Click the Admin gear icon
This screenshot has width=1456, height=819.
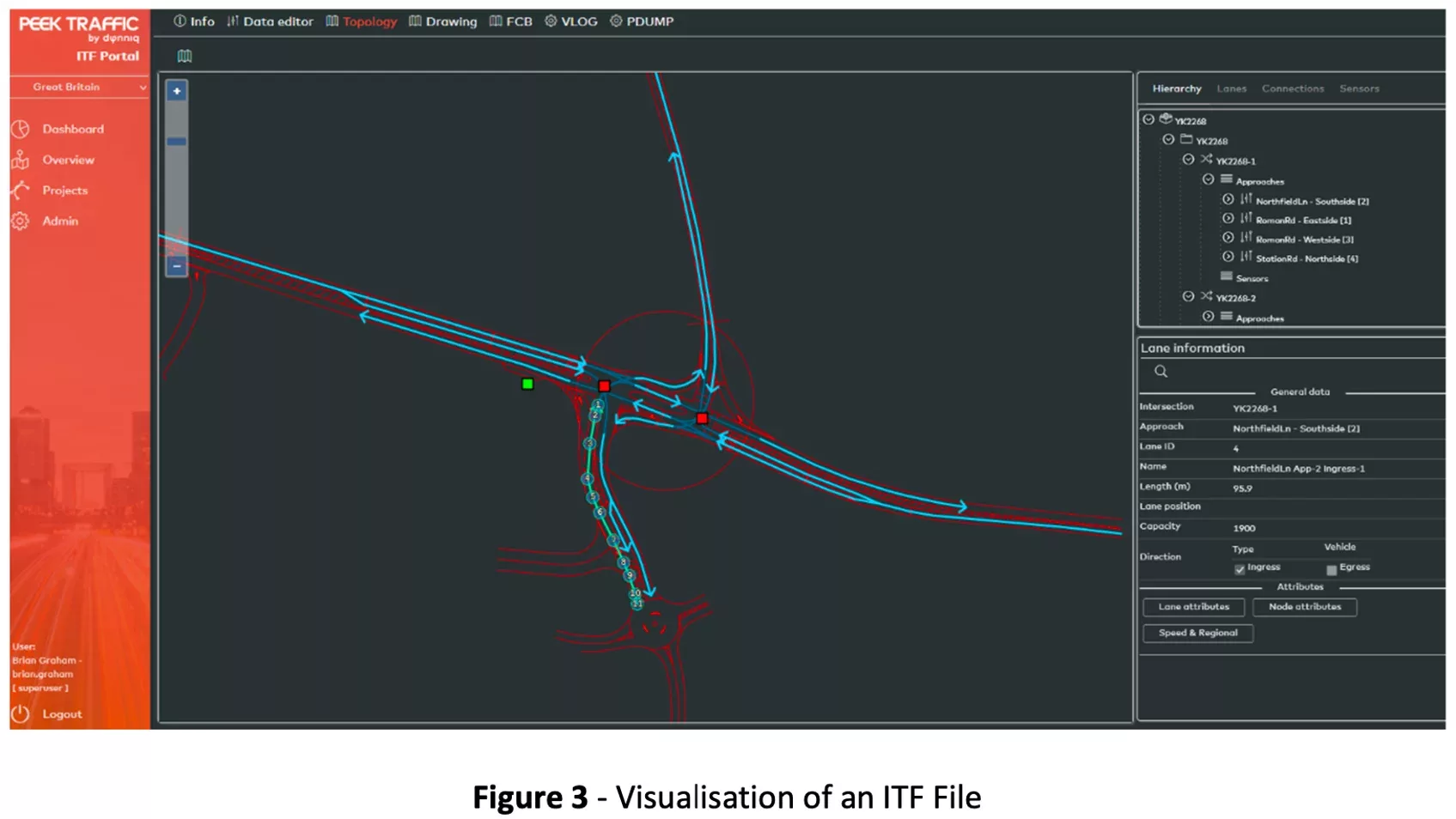pyautogui.click(x=21, y=221)
